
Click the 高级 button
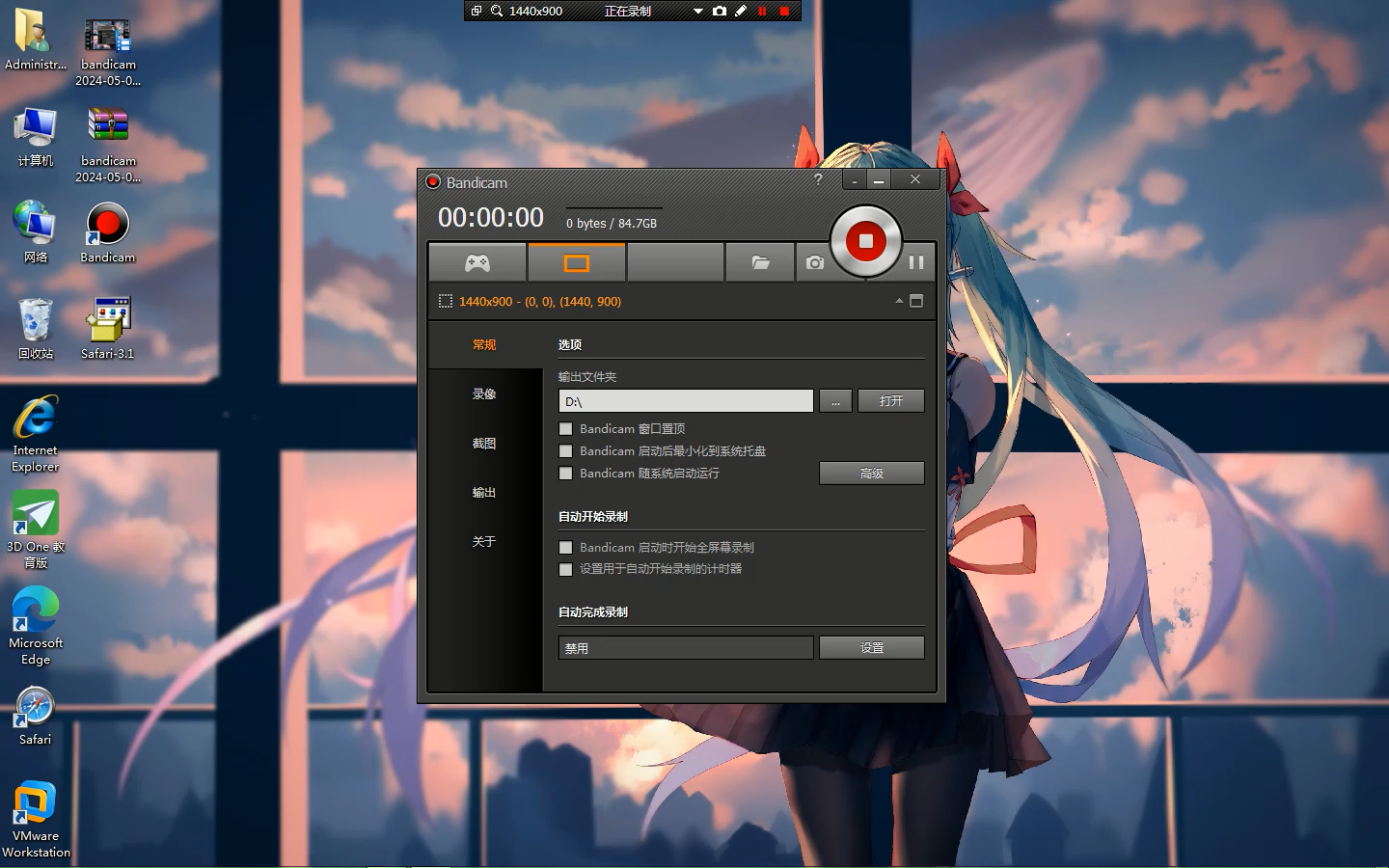872,473
